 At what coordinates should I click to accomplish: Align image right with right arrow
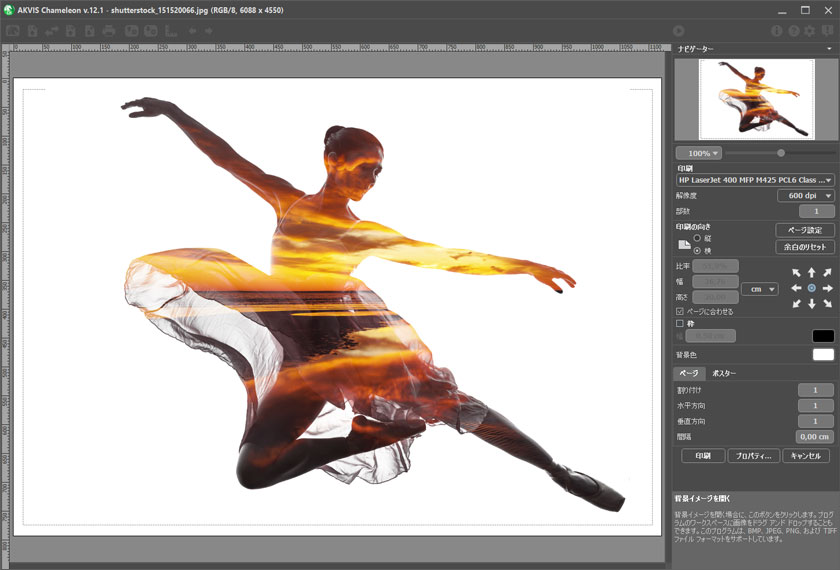point(827,288)
